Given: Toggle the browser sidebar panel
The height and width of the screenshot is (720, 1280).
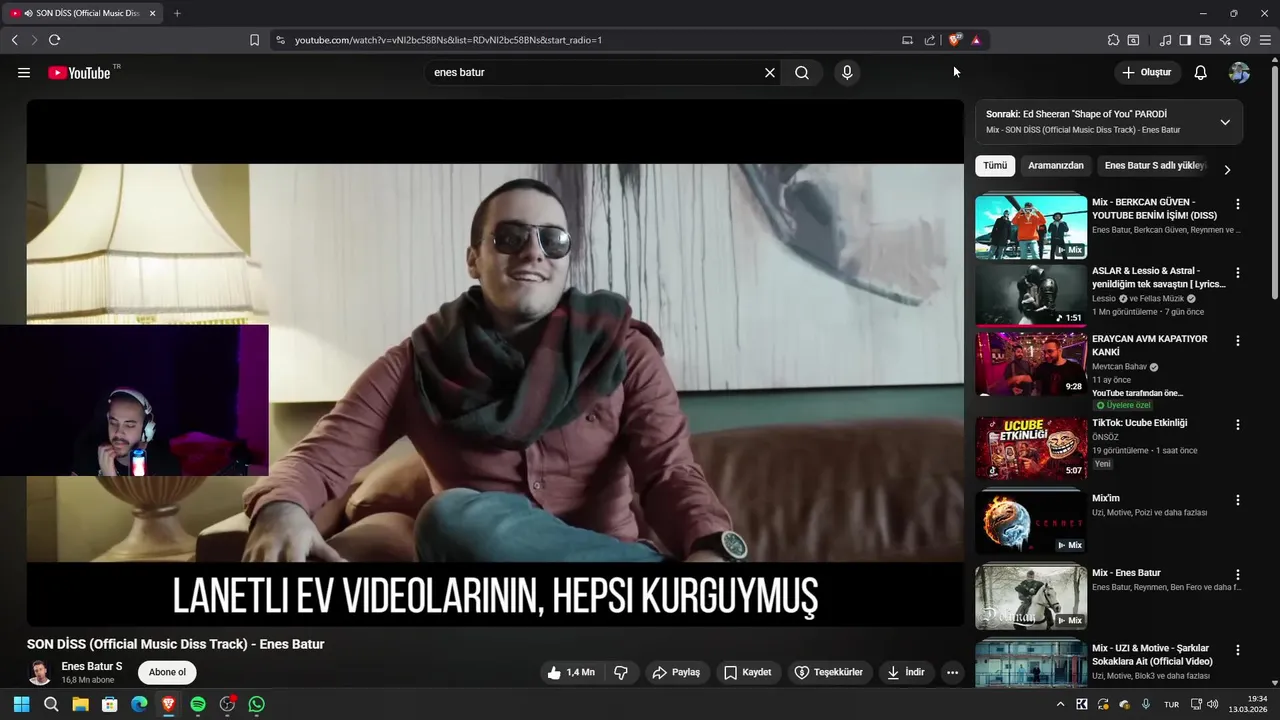Looking at the screenshot, I should [1185, 40].
